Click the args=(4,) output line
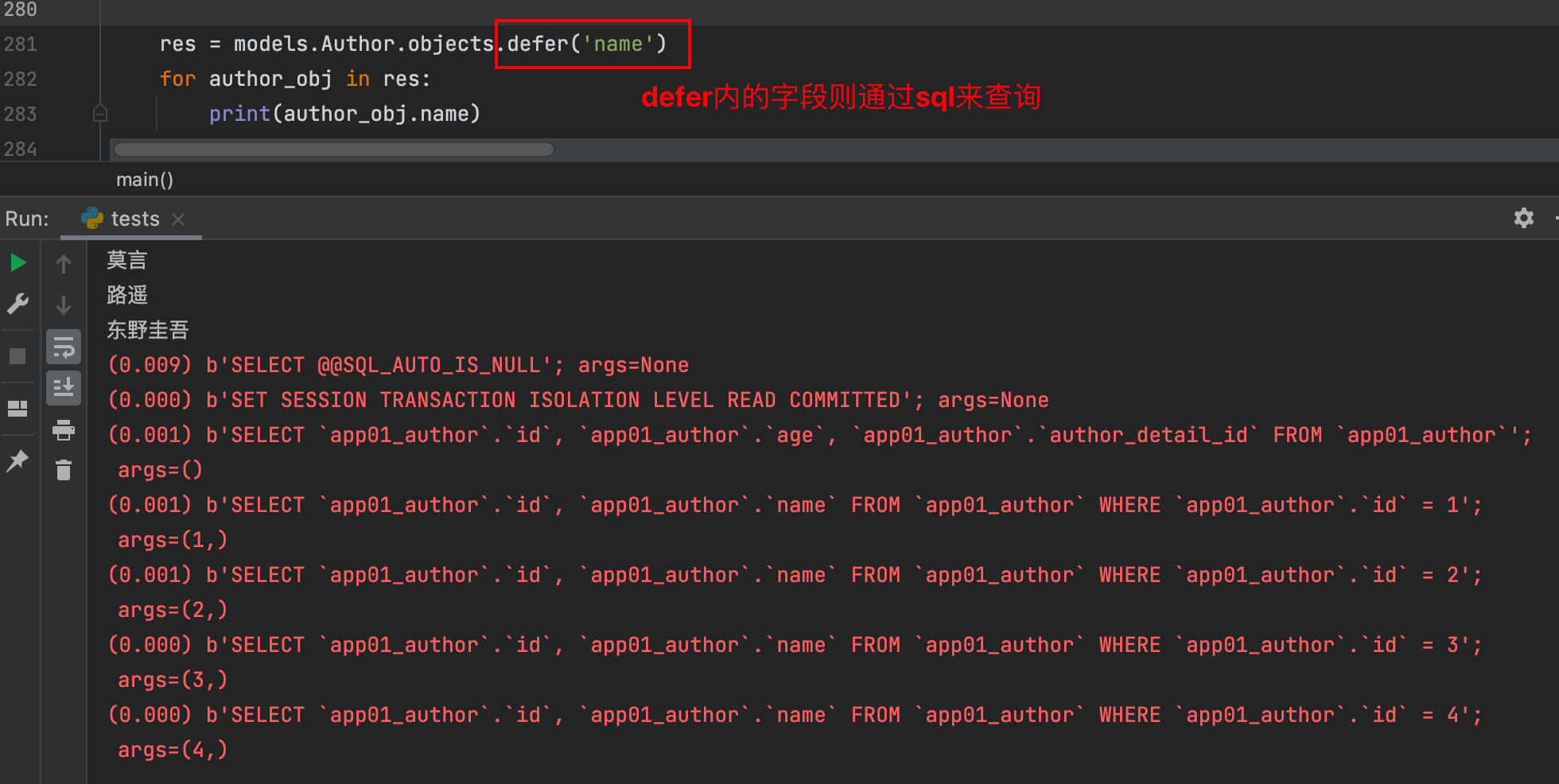Screen dimensions: 1559x784 click(173, 750)
